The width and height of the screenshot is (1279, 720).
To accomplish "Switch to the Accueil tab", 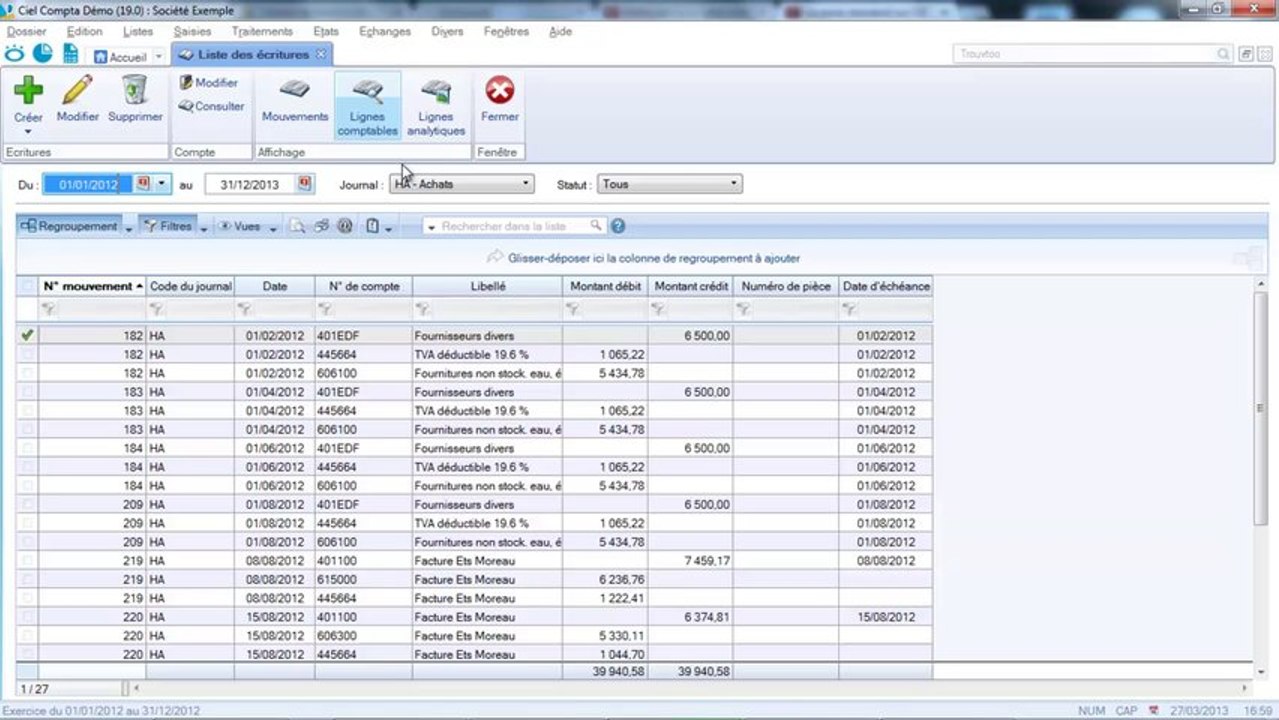I will pos(121,57).
